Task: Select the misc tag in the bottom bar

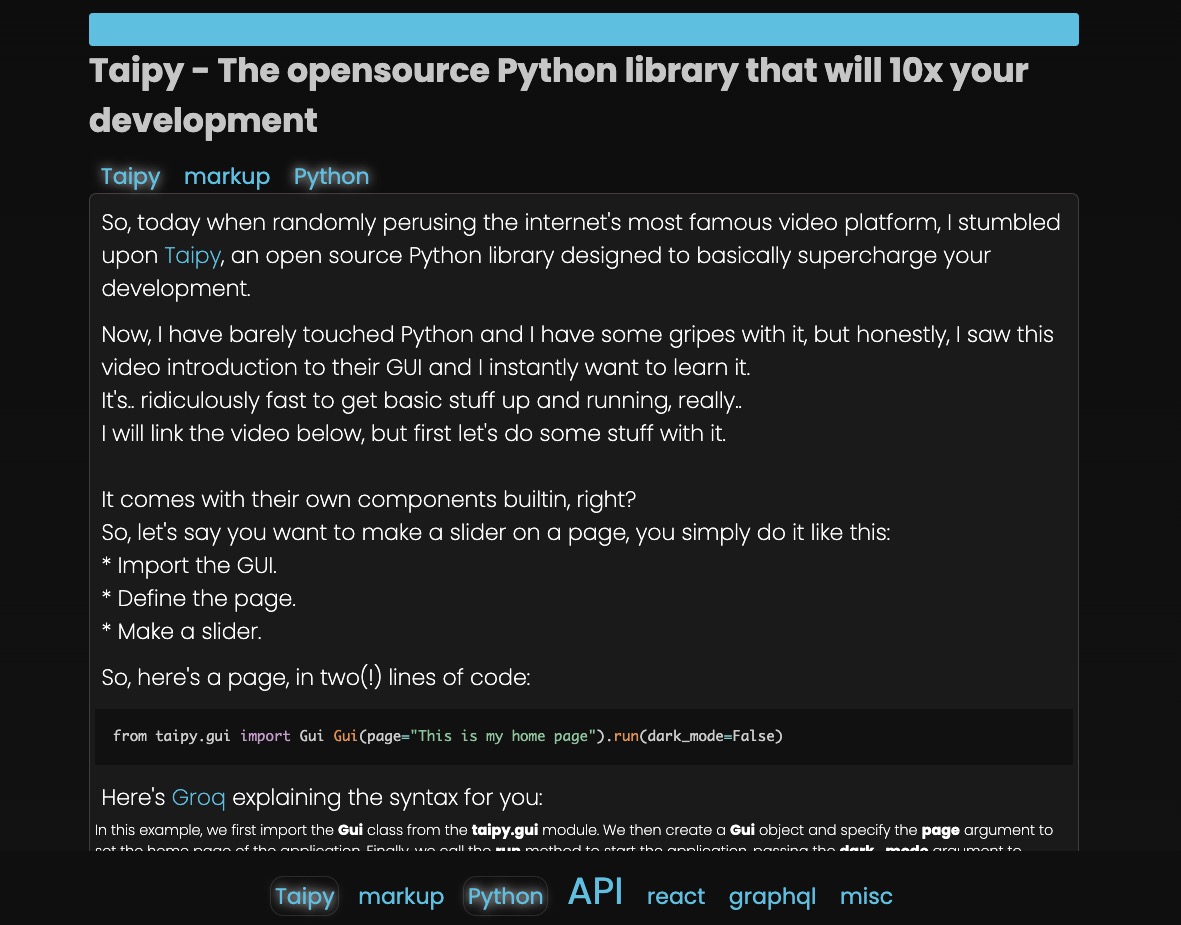Action: click(866, 896)
